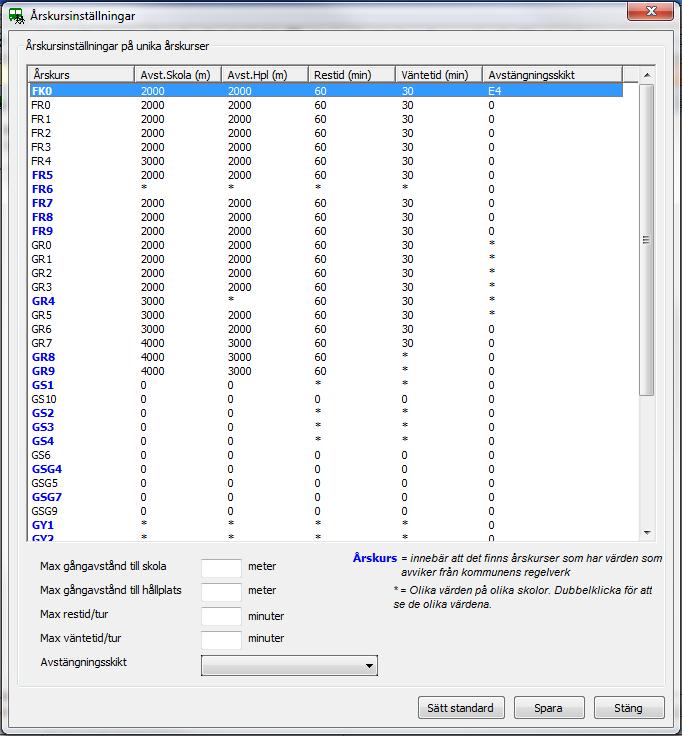Focus the Max väntetid/tur field
Image resolution: width=682 pixels, height=736 pixels.
(x=221, y=640)
